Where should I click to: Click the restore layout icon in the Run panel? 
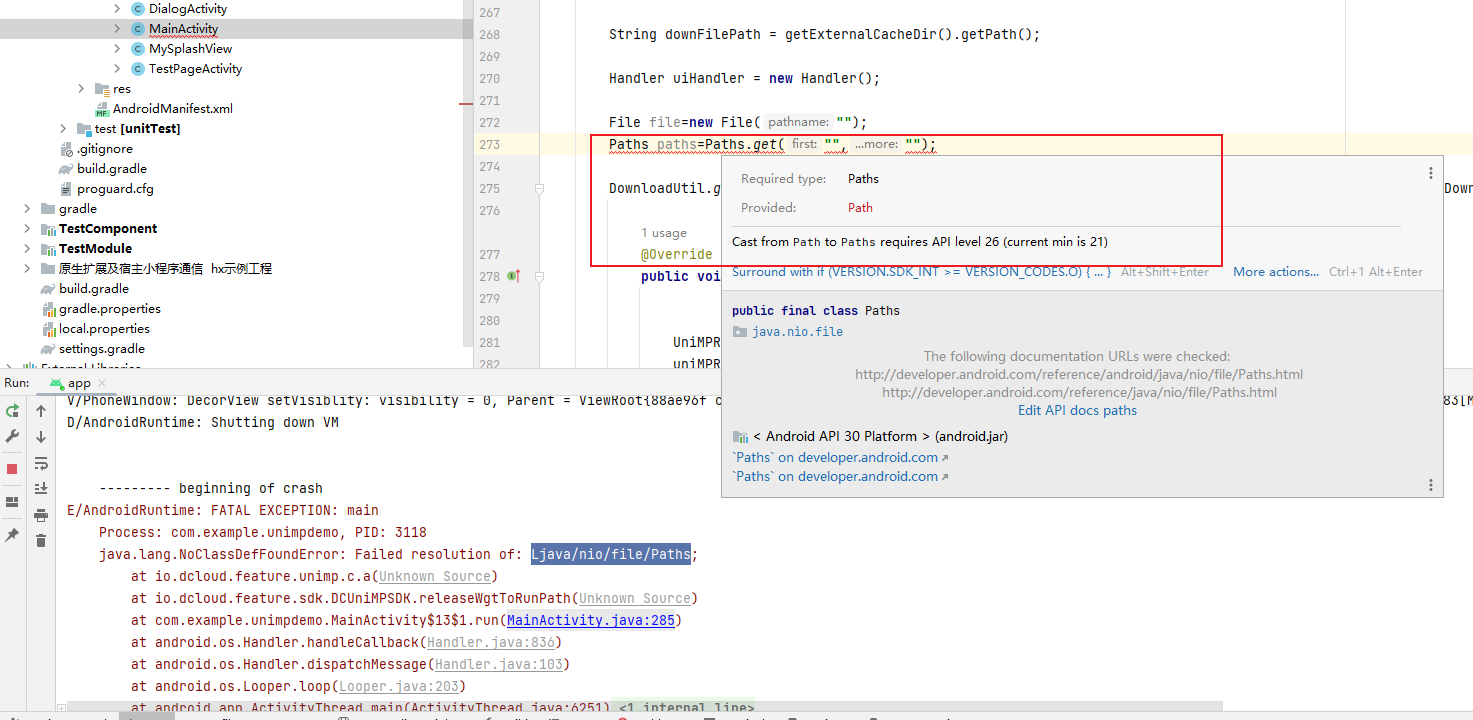[x=12, y=502]
